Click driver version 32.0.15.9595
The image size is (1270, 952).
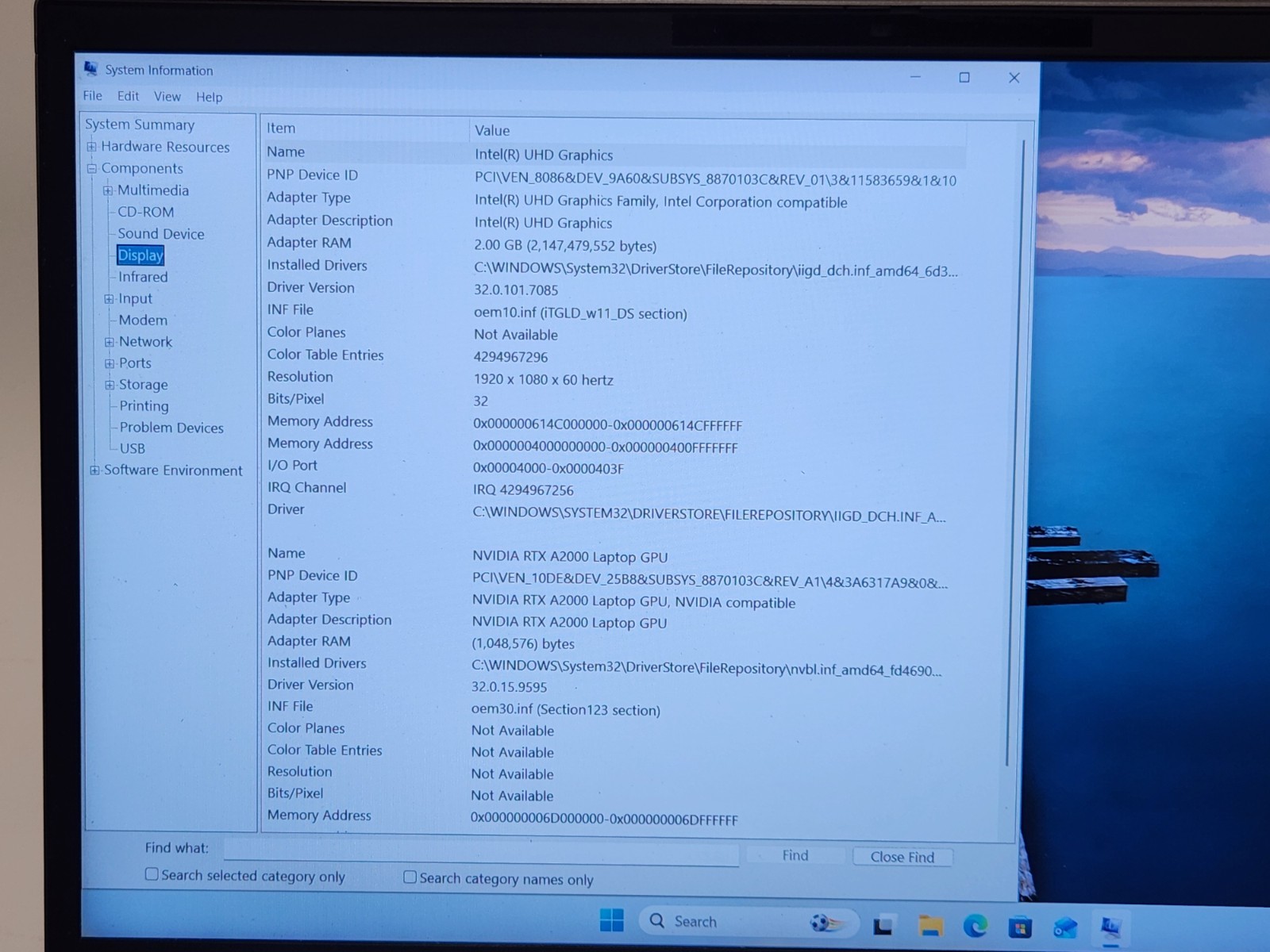pos(510,688)
